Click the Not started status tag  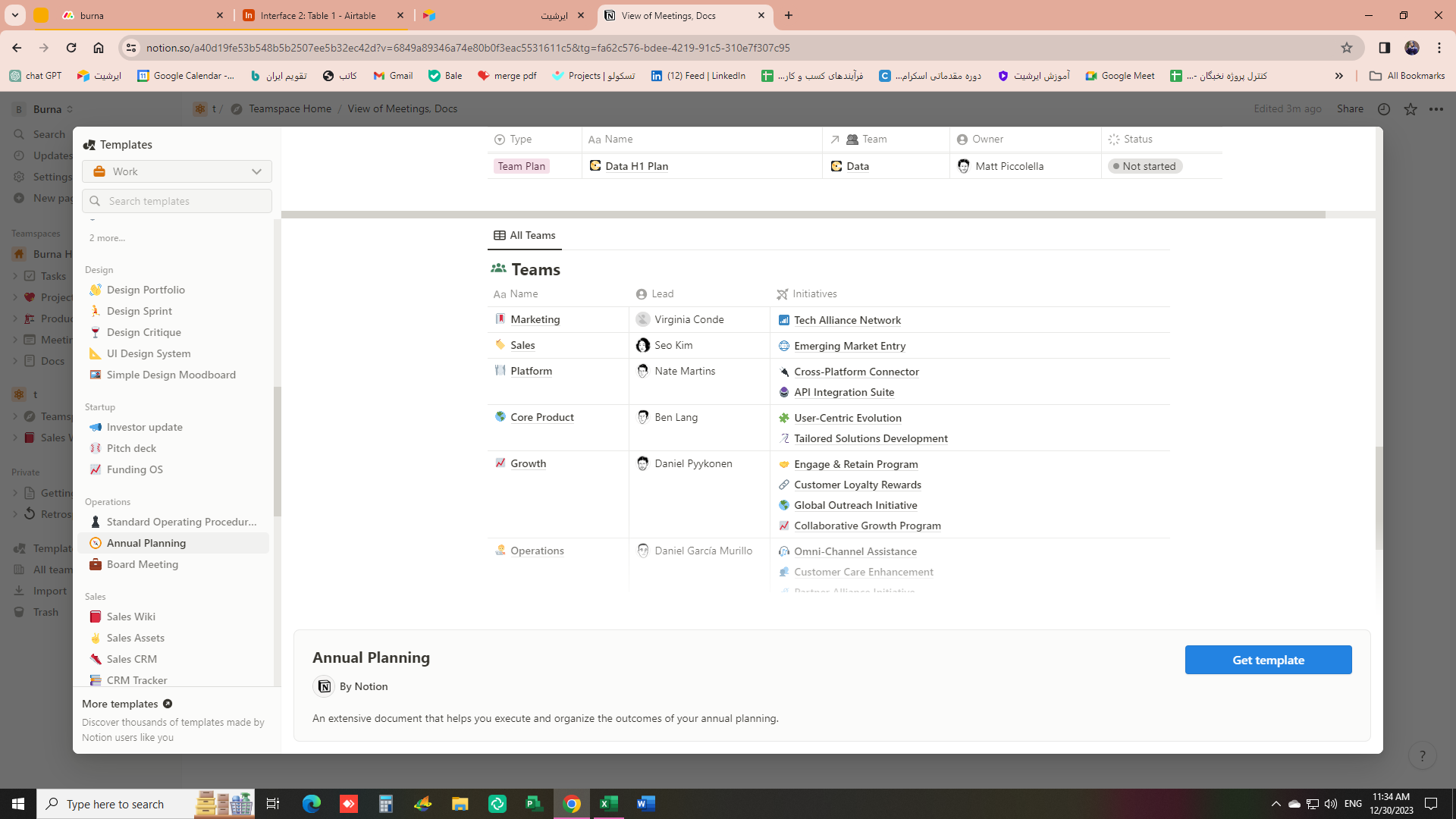[x=1144, y=166]
